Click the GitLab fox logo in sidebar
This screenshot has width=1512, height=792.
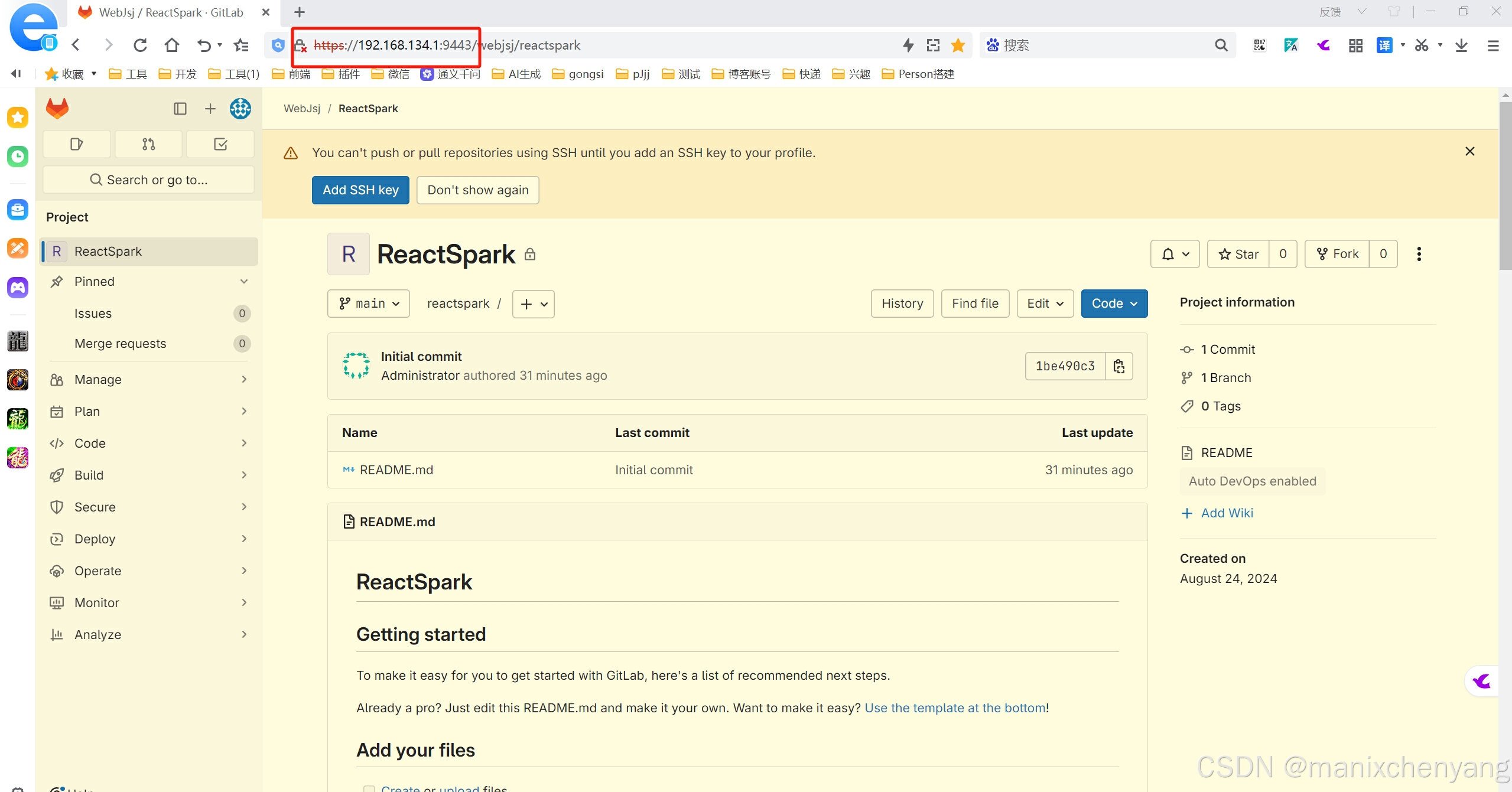[57, 109]
